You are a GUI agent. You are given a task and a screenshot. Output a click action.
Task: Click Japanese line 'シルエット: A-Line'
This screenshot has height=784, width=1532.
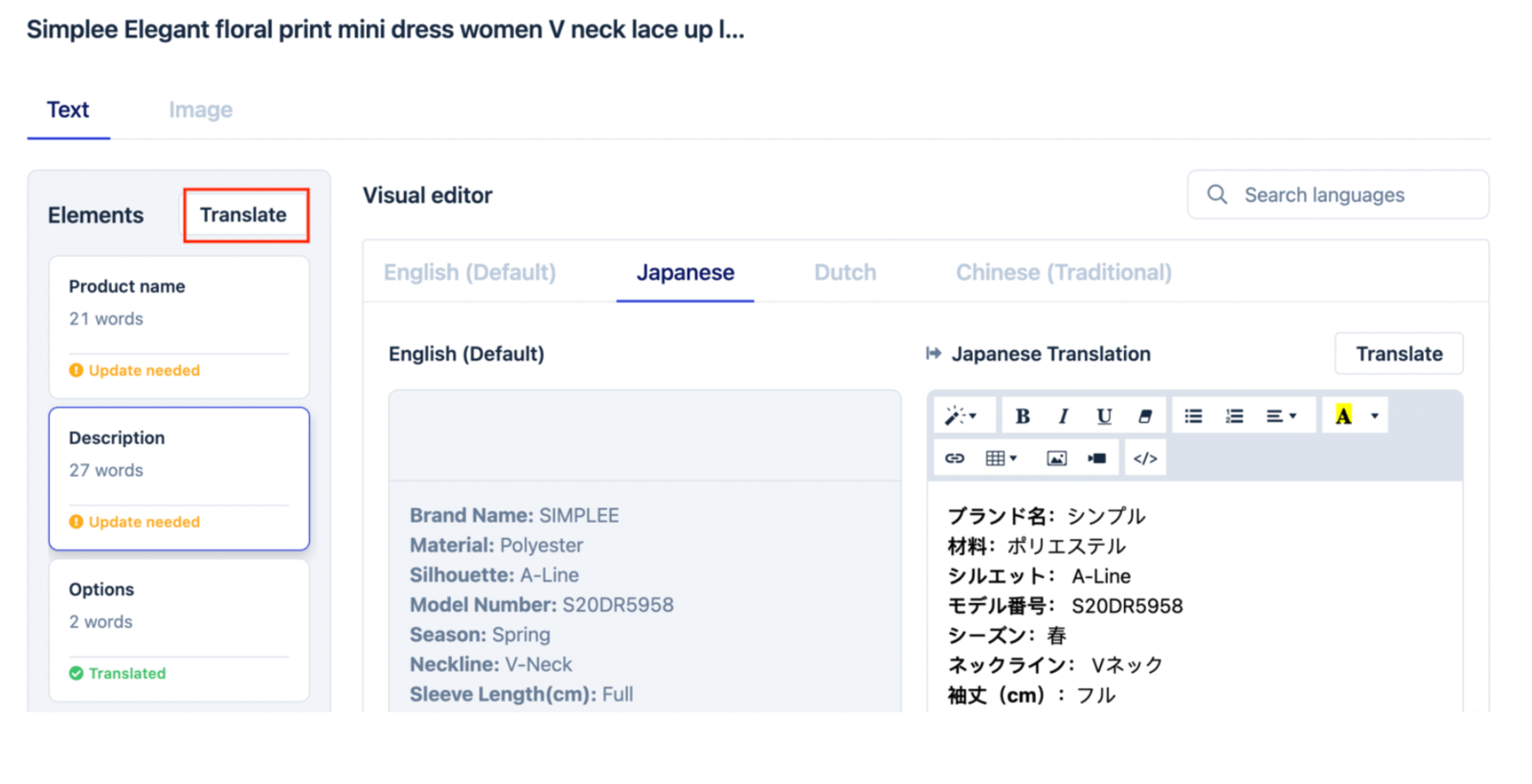click(x=1039, y=575)
